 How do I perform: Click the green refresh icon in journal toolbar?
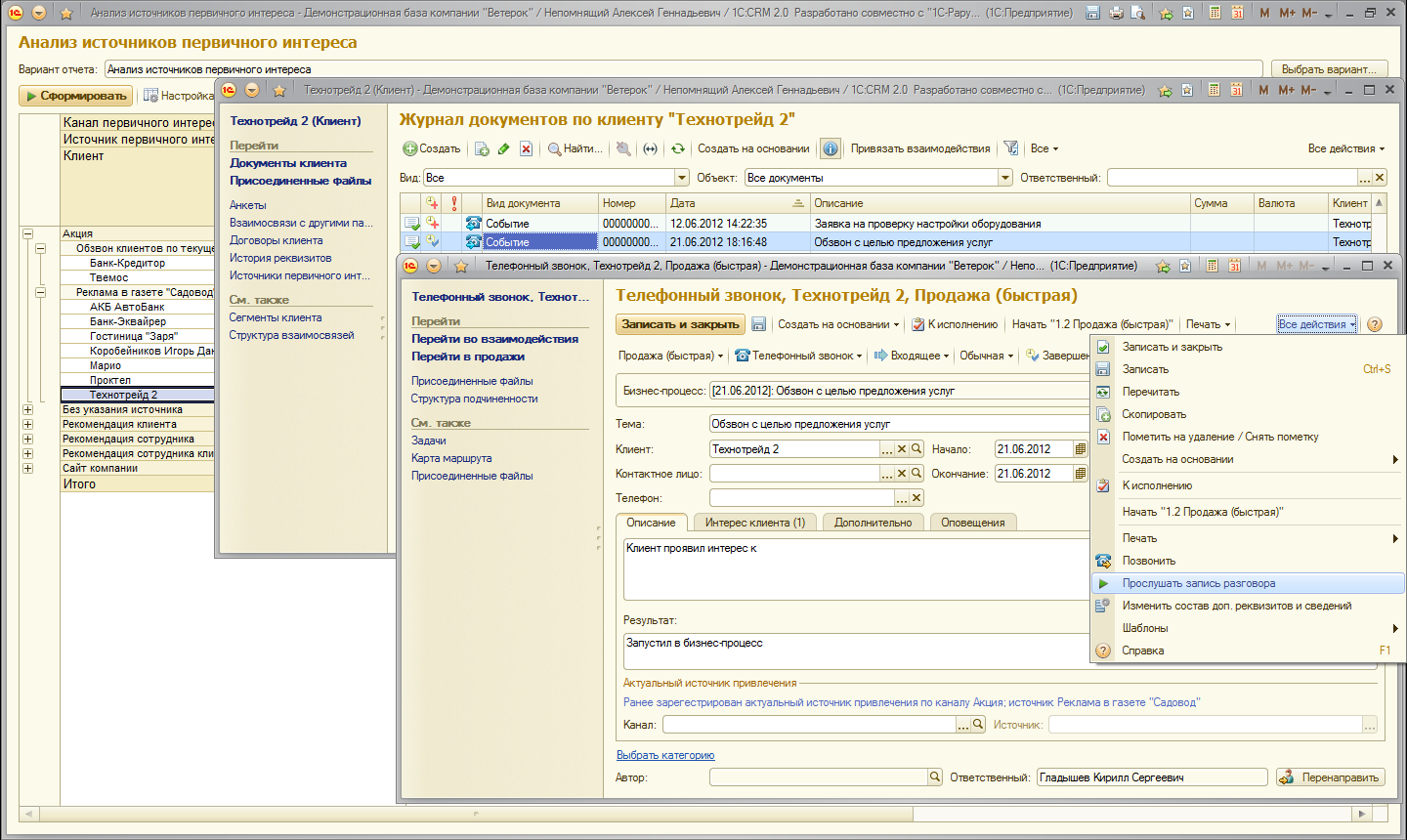point(677,148)
